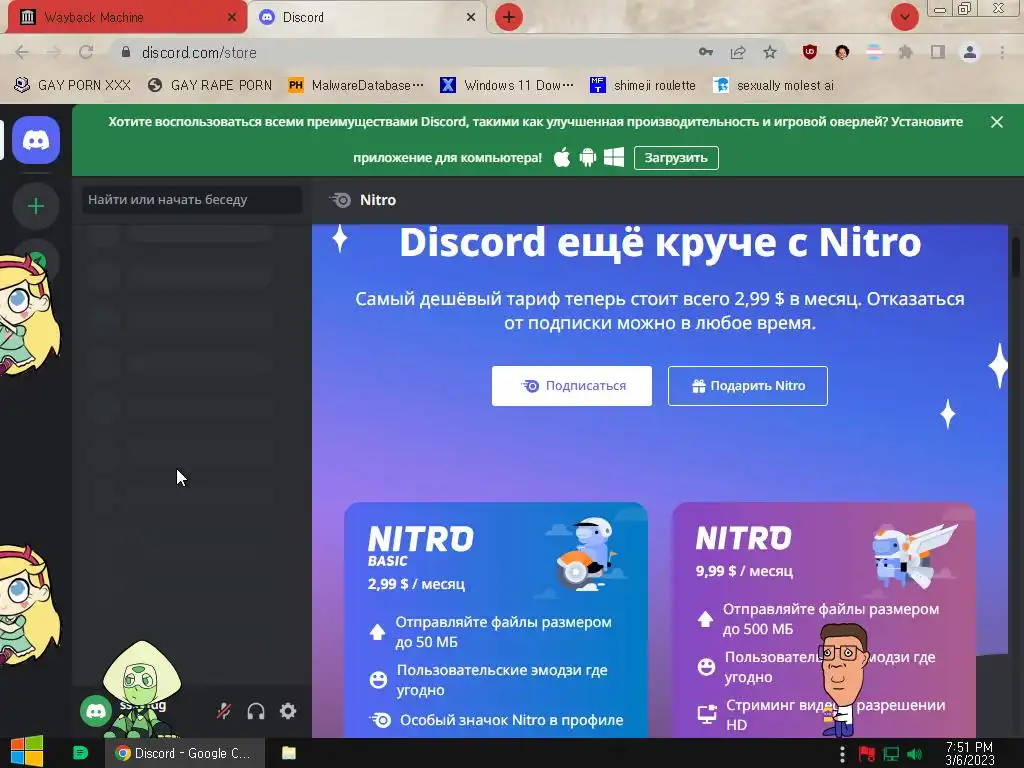Screen dimensions: 1024x768
Task: Open the volume tray icon
Action: click(915, 754)
